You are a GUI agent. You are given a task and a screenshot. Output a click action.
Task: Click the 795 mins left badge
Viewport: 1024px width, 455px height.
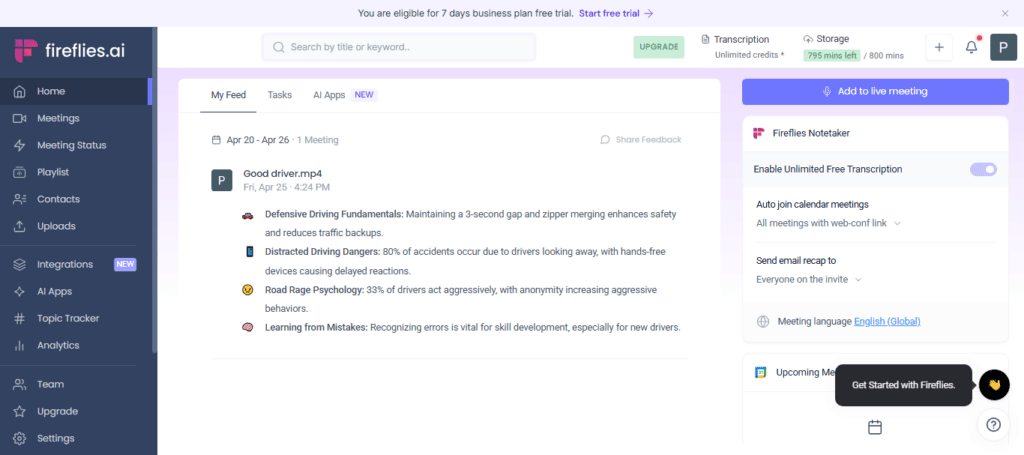[831, 55]
